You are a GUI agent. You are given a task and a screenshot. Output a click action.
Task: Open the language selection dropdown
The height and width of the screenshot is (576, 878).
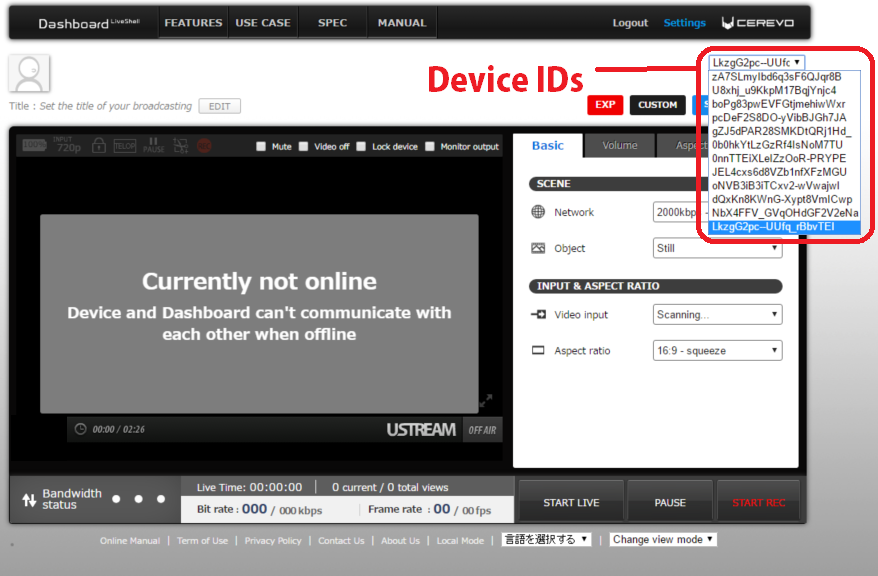coord(547,539)
